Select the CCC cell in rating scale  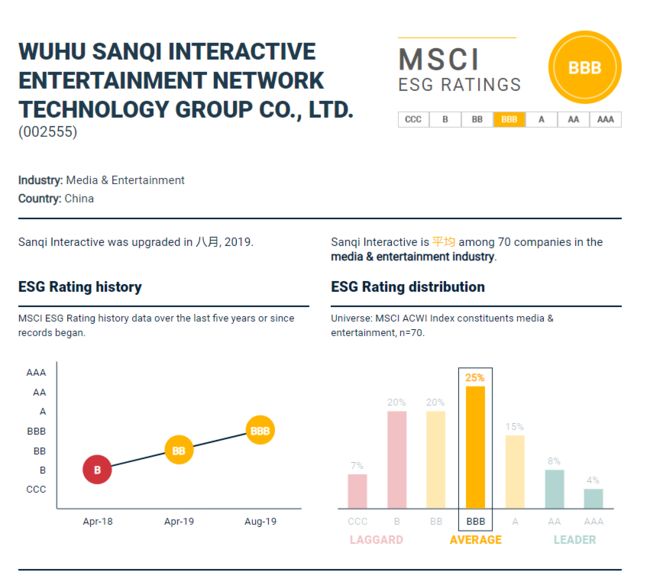[413, 119]
